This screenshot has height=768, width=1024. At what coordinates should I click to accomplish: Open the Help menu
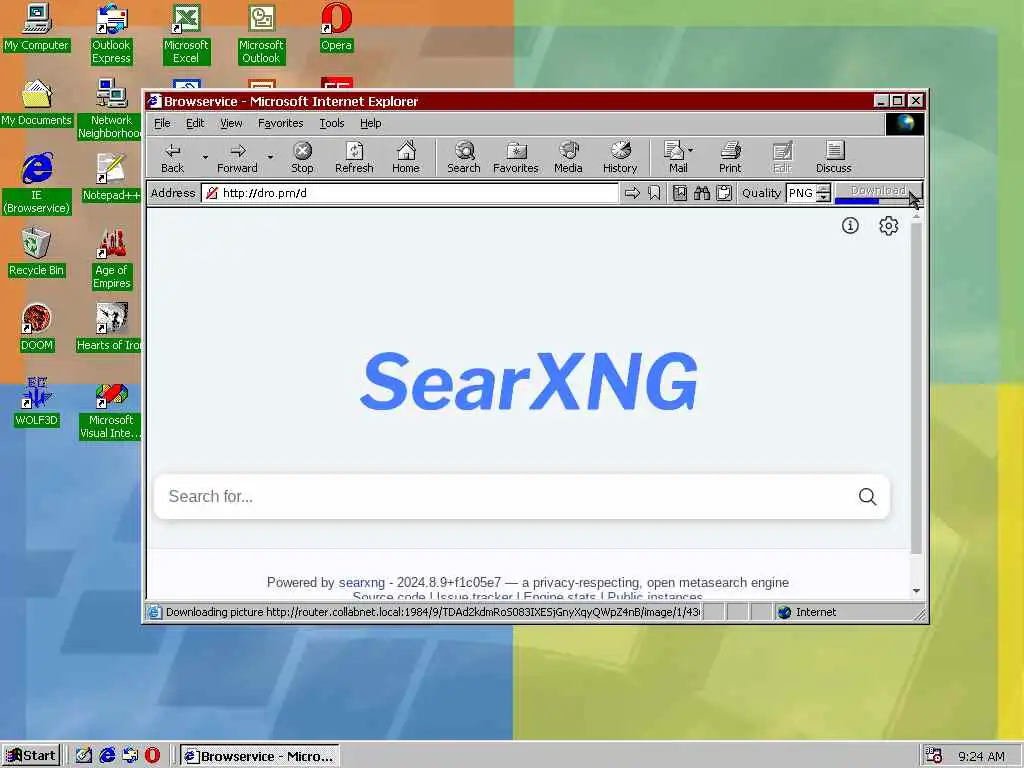pos(370,123)
